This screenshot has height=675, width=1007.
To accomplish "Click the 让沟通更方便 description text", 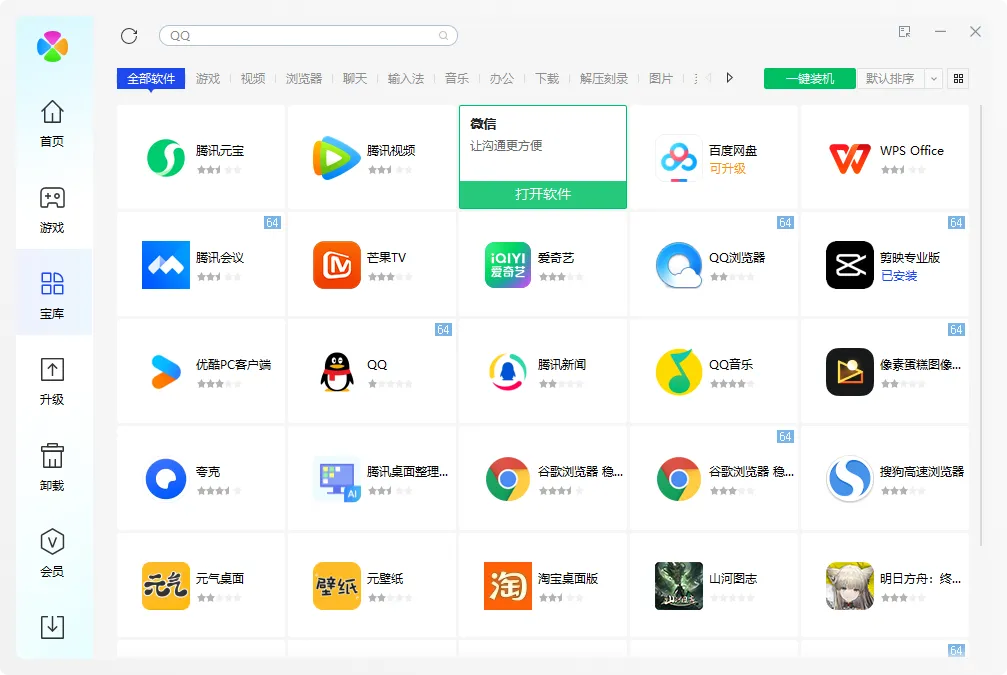I will (x=506, y=146).
